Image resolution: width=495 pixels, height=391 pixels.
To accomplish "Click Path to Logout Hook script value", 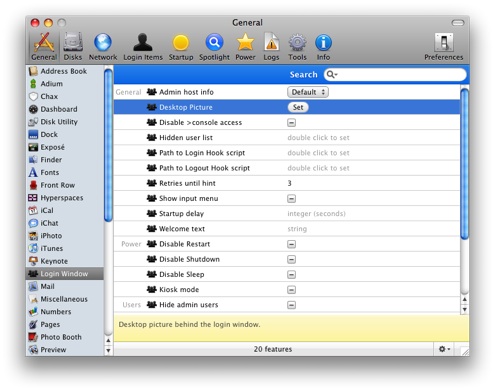I will (318, 168).
